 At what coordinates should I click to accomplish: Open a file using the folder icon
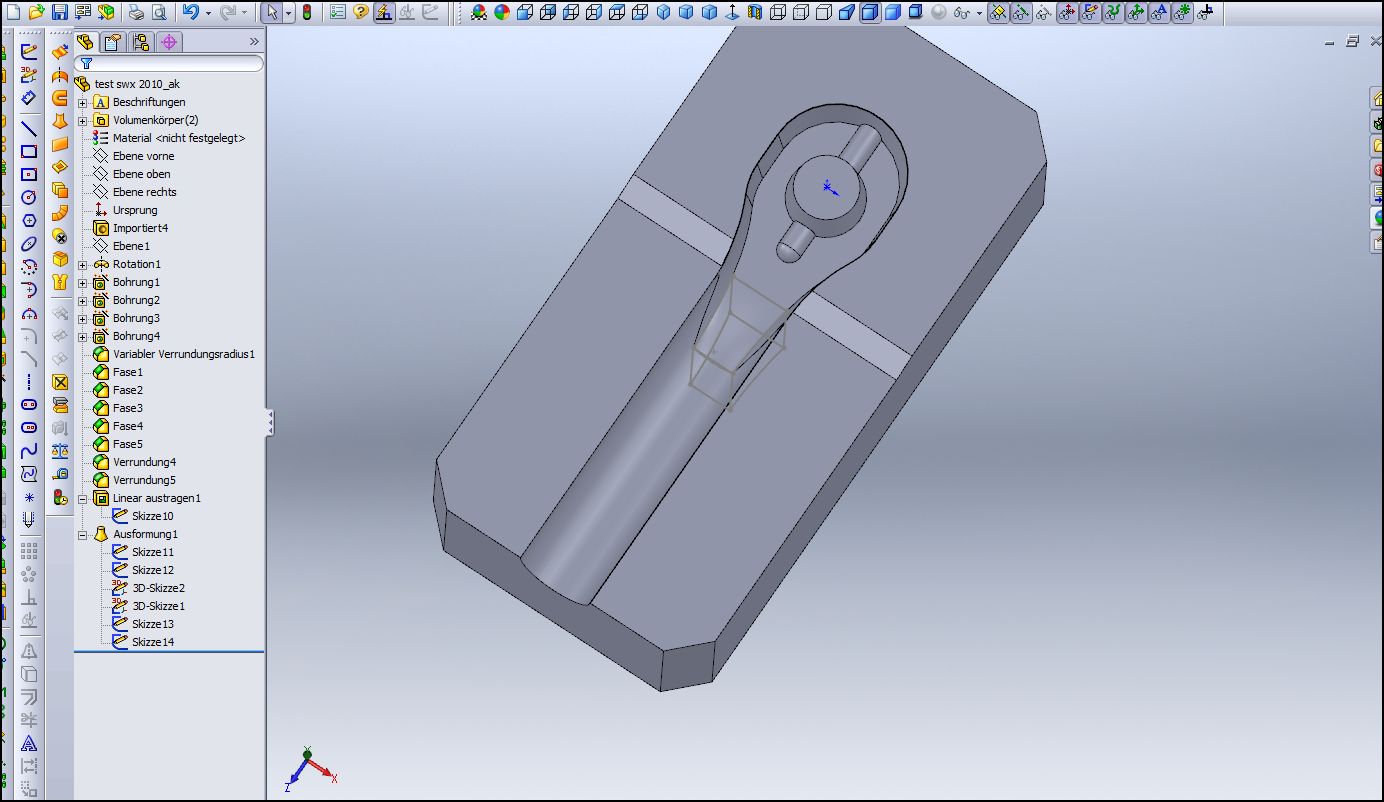pos(36,13)
